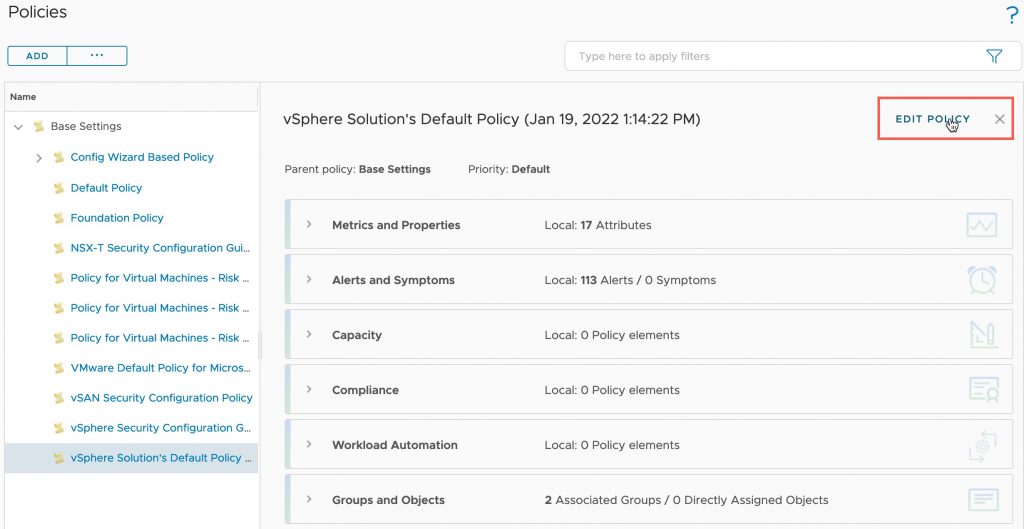The image size is (1024, 529).
Task: Click the Metrics and Properties chart icon
Action: 982,225
